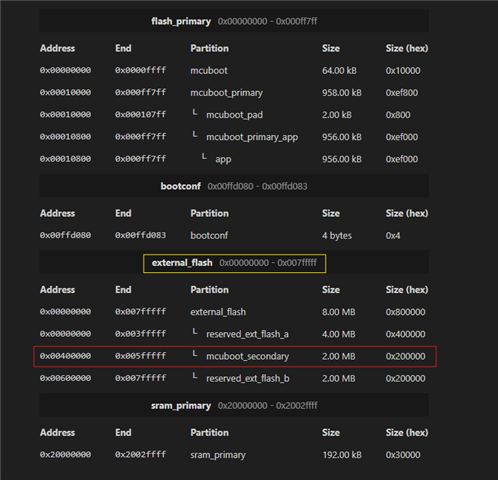This screenshot has height=480, width=498.
Task: Click the app nested tree branch icon
Action: coord(204,156)
